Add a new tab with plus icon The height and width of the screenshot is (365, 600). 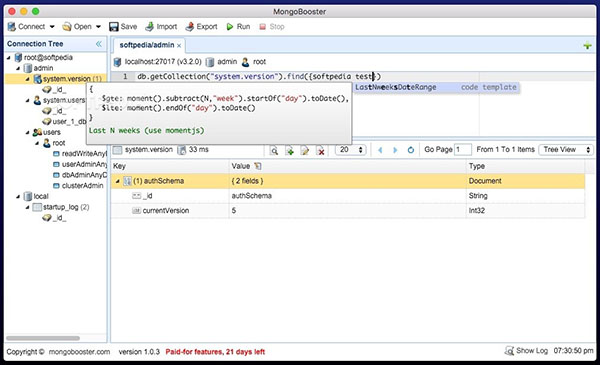coord(587,46)
